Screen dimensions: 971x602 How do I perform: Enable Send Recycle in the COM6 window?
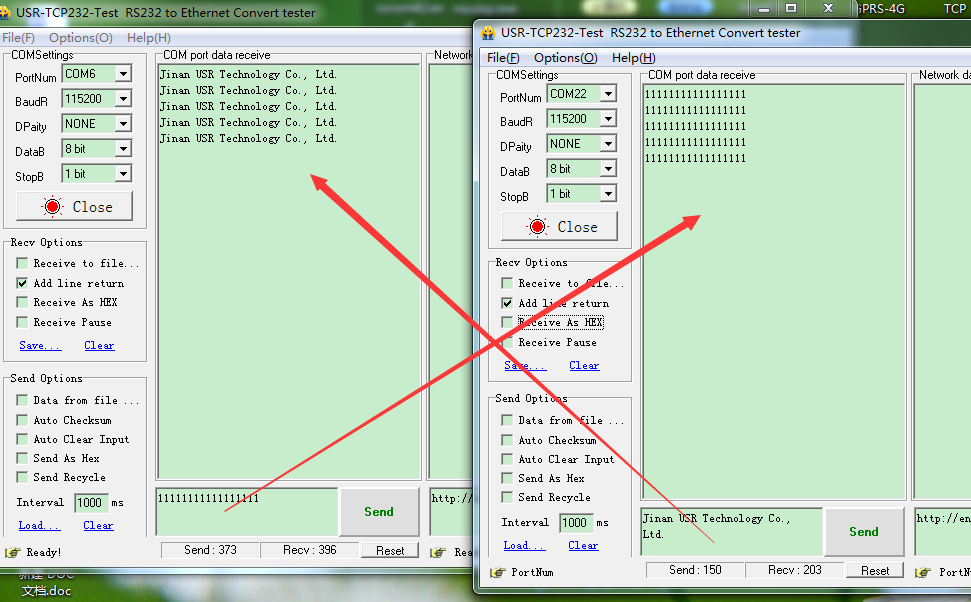(x=22, y=477)
